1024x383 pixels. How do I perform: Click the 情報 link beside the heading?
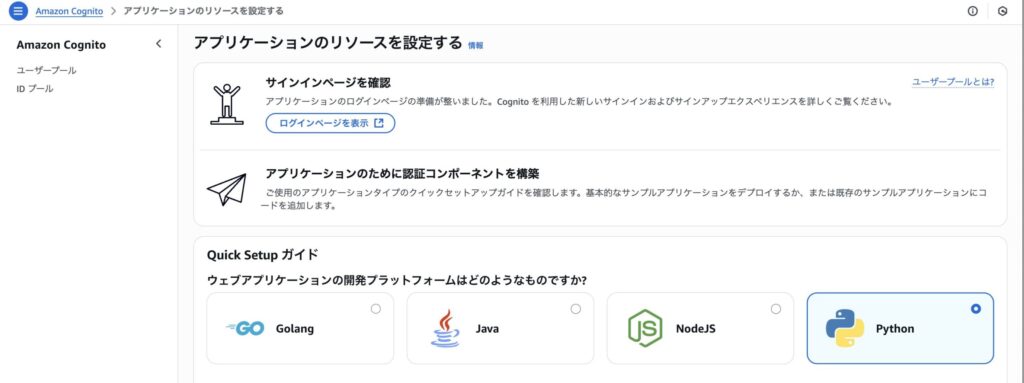(x=475, y=46)
